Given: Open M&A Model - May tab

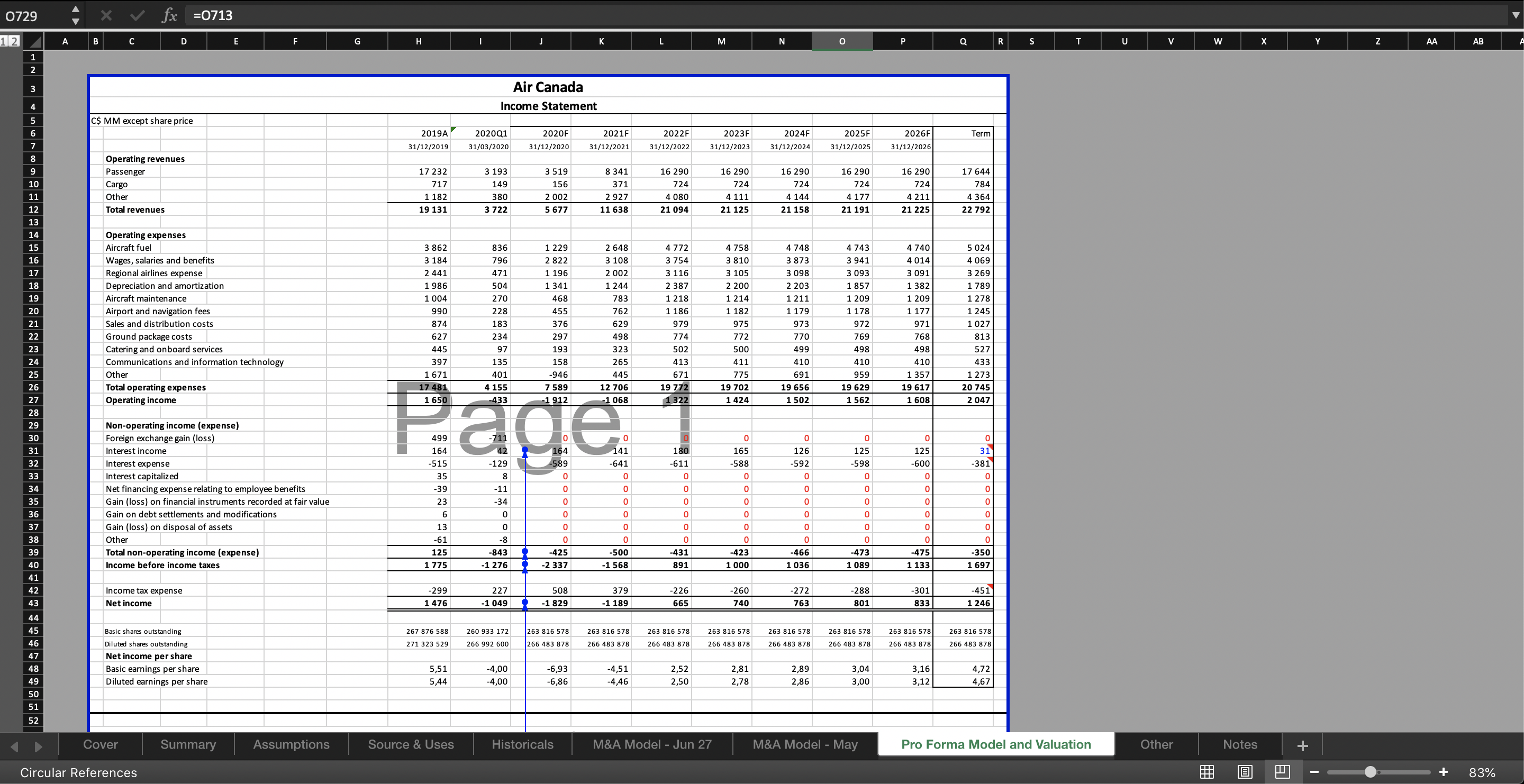Looking at the screenshot, I should 804,744.
